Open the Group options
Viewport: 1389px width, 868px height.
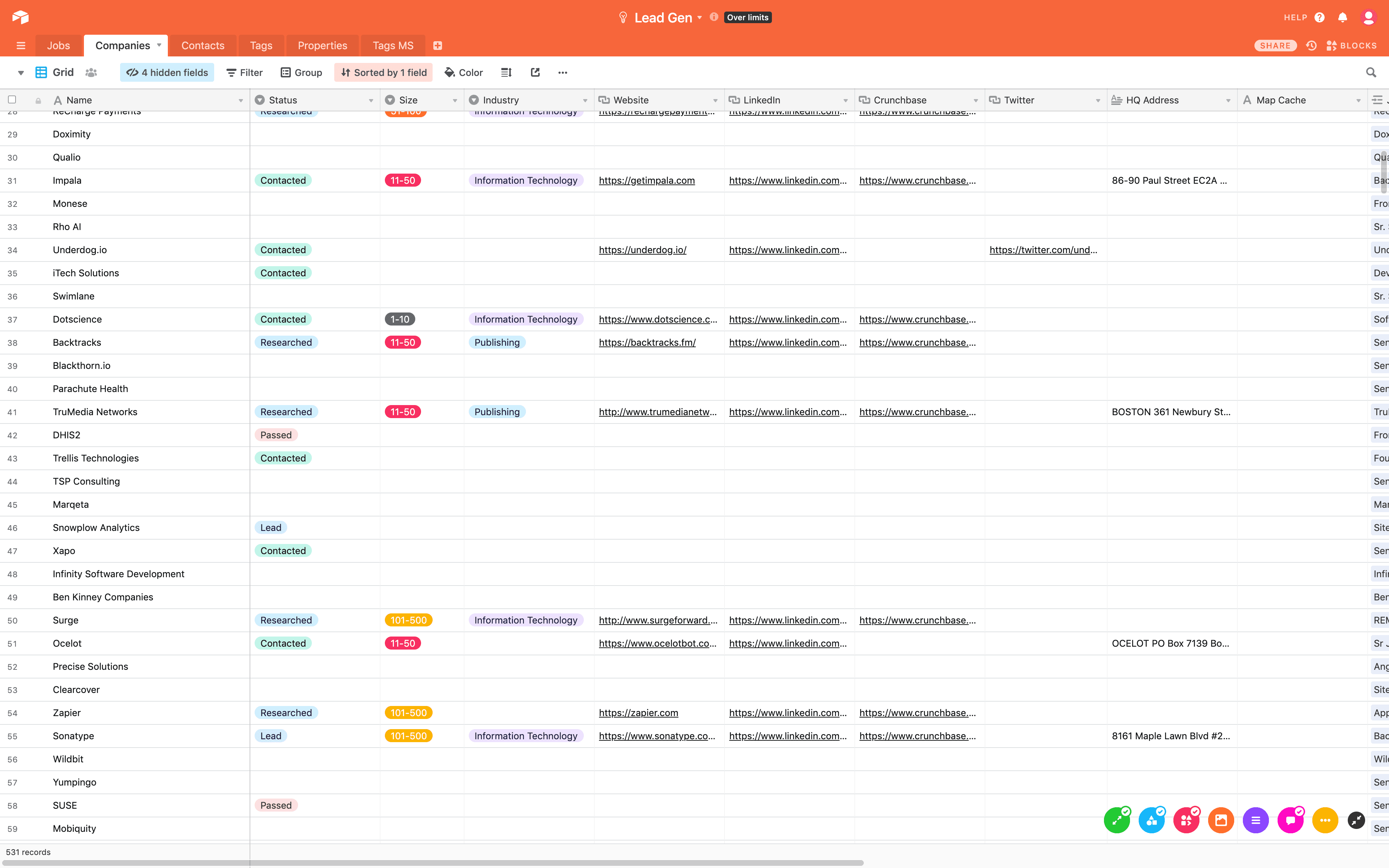301,72
